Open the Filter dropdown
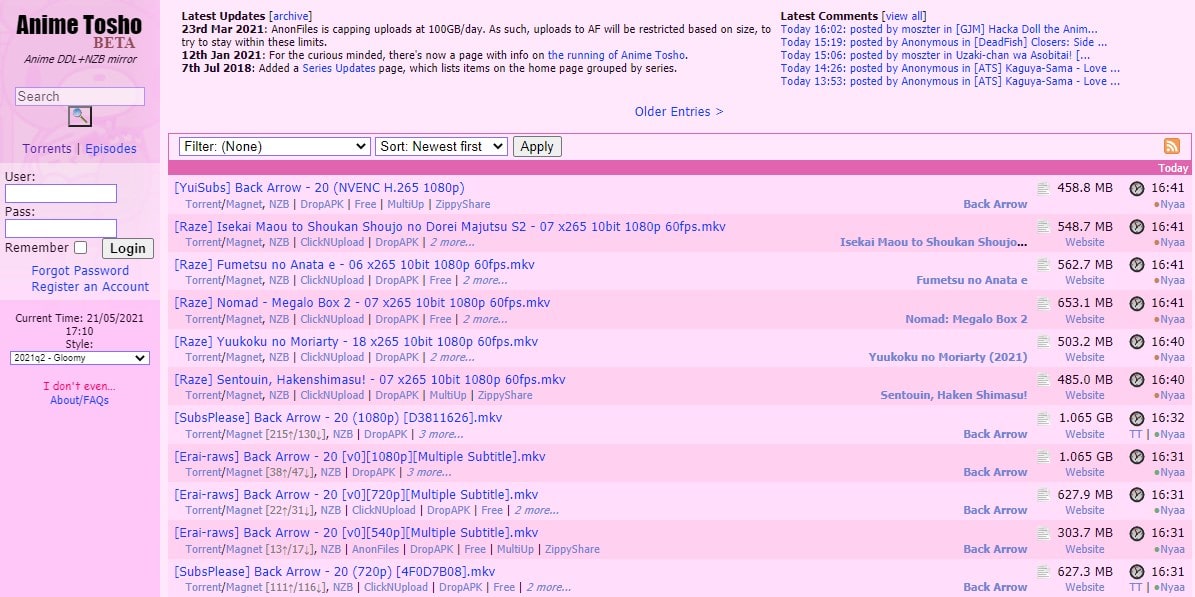 [x=273, y=146]
